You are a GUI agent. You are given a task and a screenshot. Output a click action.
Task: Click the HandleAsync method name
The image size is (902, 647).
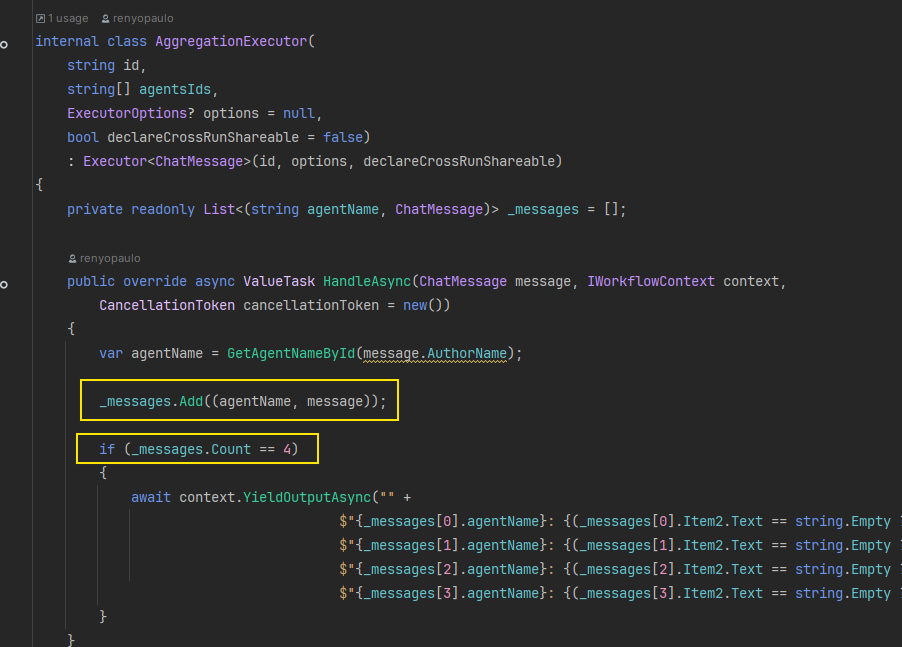coord(366,281)
